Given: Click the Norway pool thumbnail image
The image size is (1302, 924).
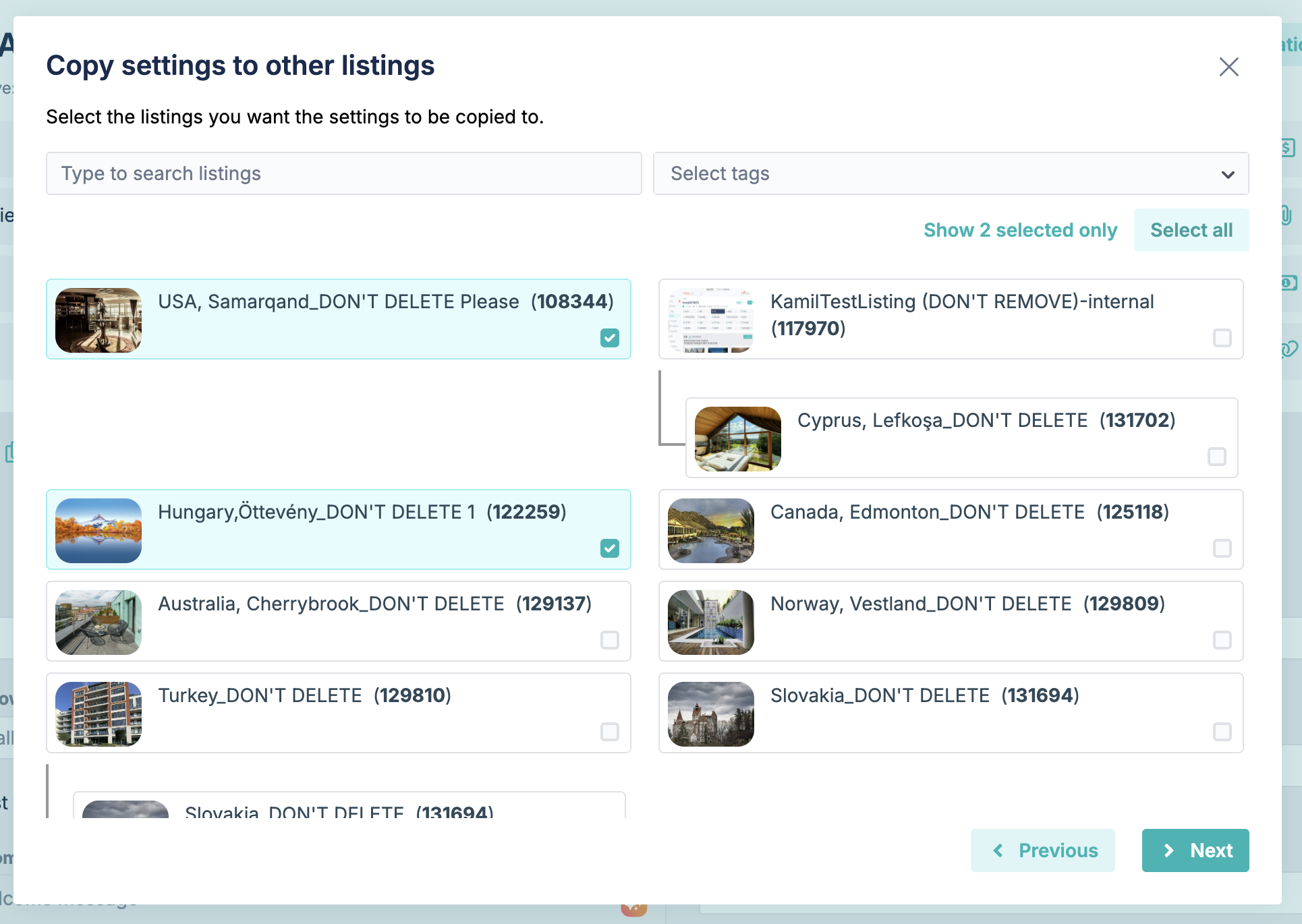Looking at the screenshot, I should pos(711,623).
